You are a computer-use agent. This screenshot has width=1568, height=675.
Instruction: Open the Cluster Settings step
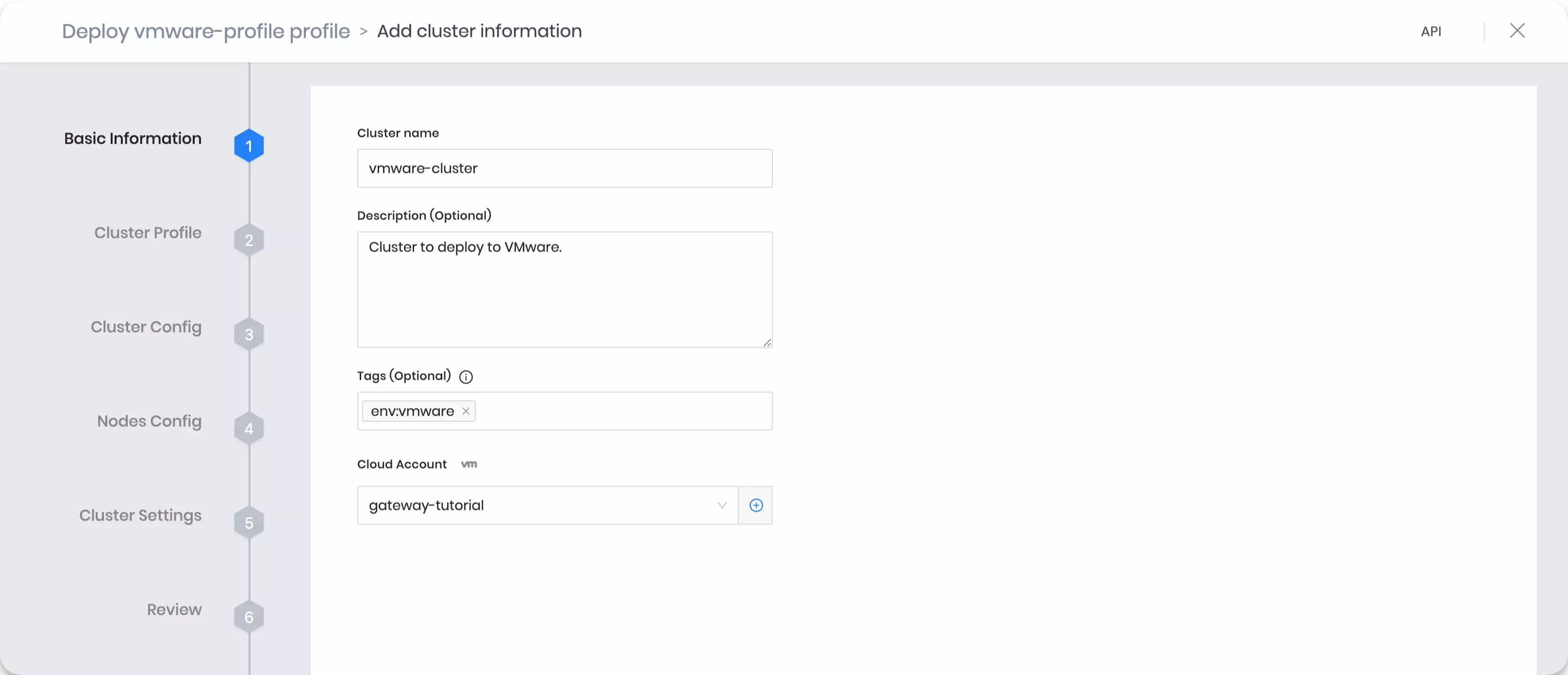pyautogui.click(x=140, y=516)
